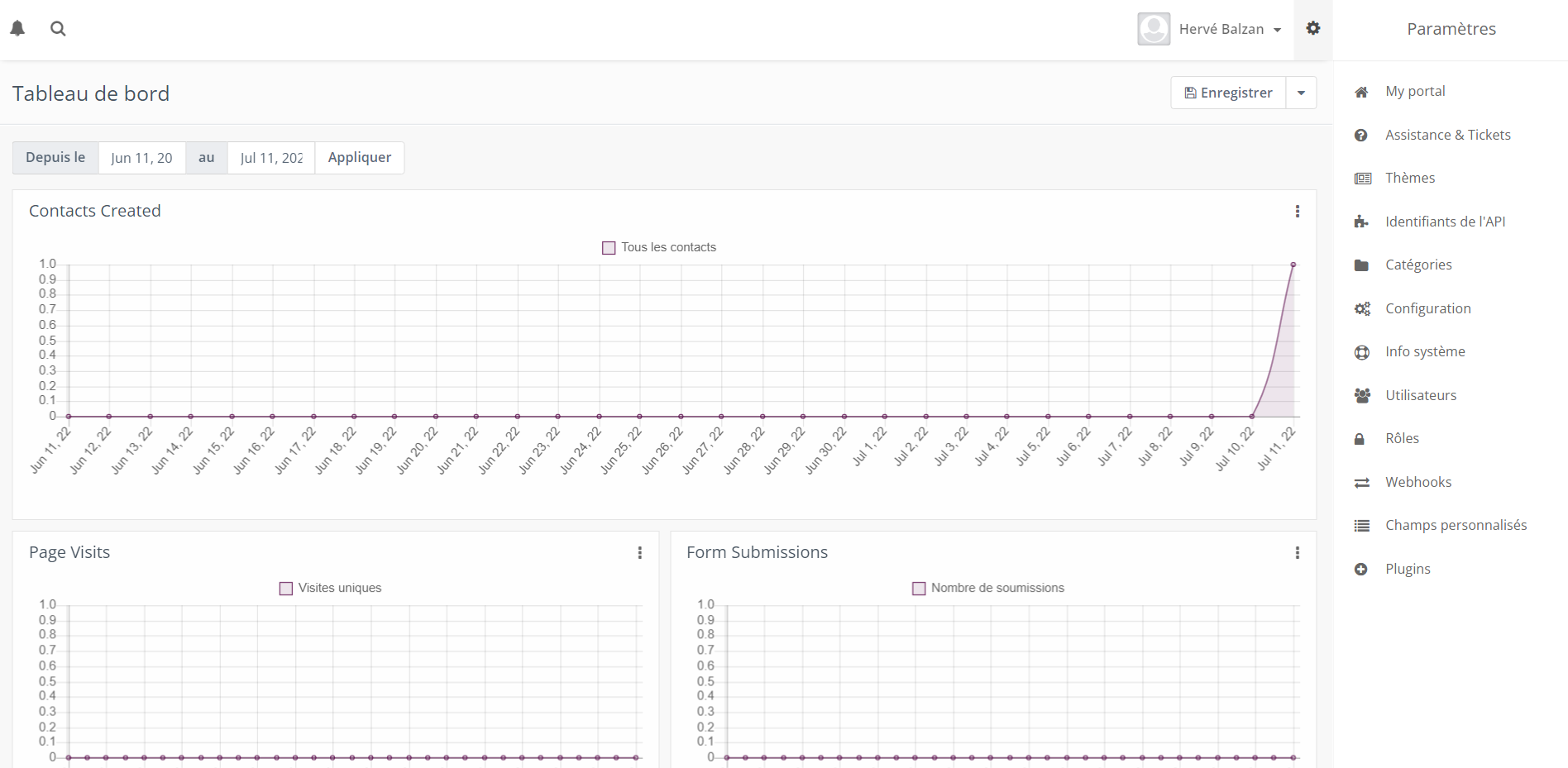
Task: Expand the Hervé Balzan user menu
Action: point(1230,29)
